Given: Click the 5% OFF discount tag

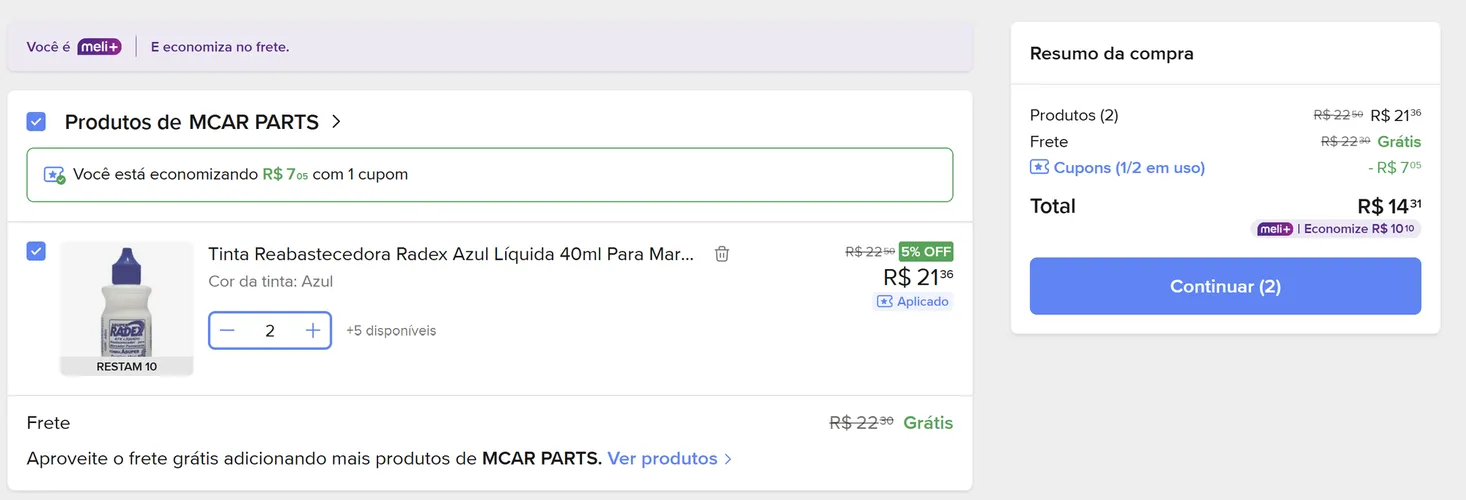Looking at the screenshot, I should pyautogui.click(x=926, y=252).
